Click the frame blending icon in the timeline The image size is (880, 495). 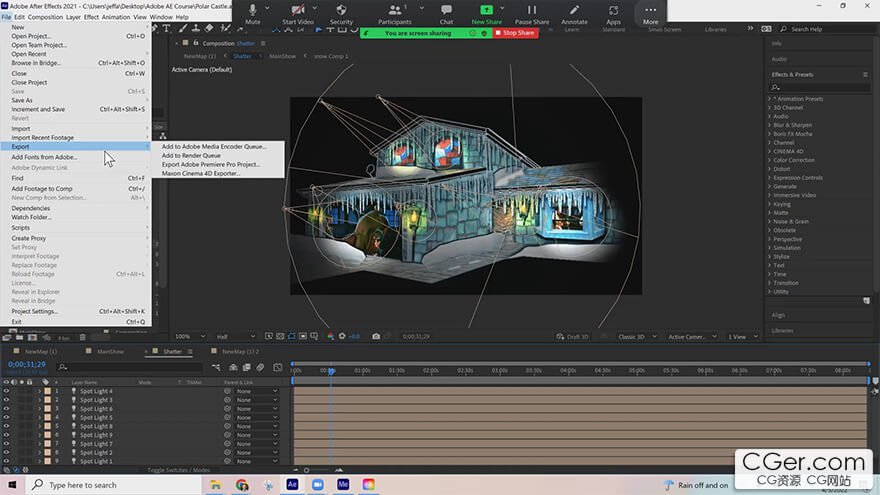pos(246,367)
